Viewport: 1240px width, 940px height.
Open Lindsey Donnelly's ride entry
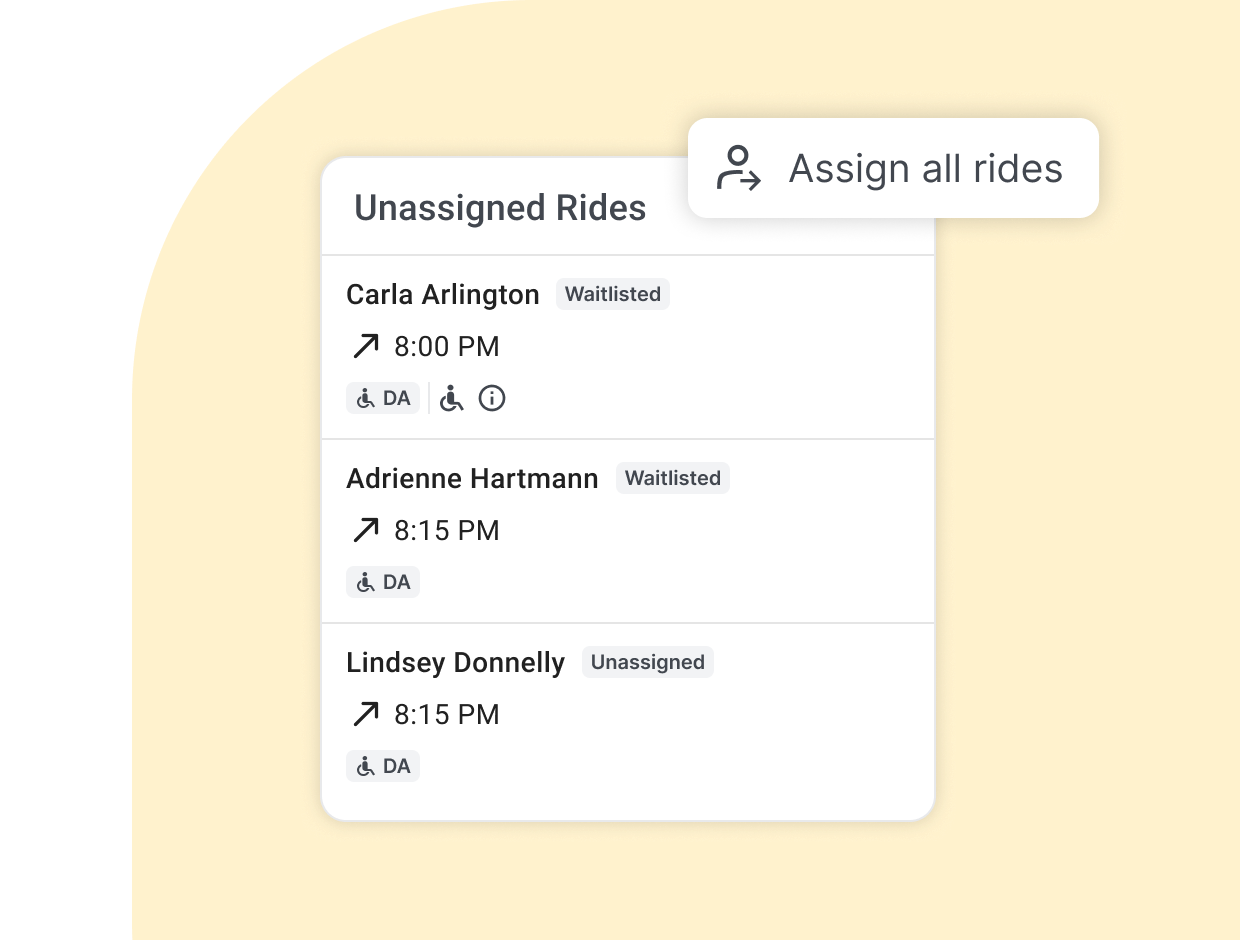(x=455, y=663)
